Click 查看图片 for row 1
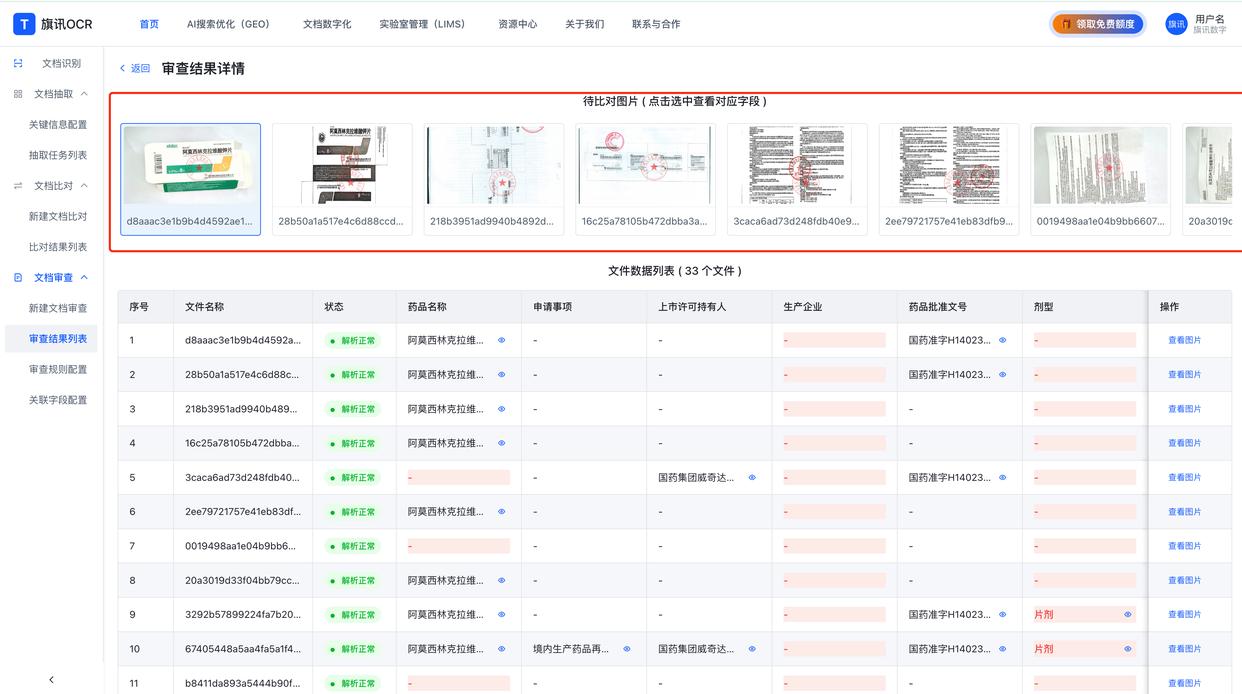Screen dimensions: 1242x694 point(1185,340)
